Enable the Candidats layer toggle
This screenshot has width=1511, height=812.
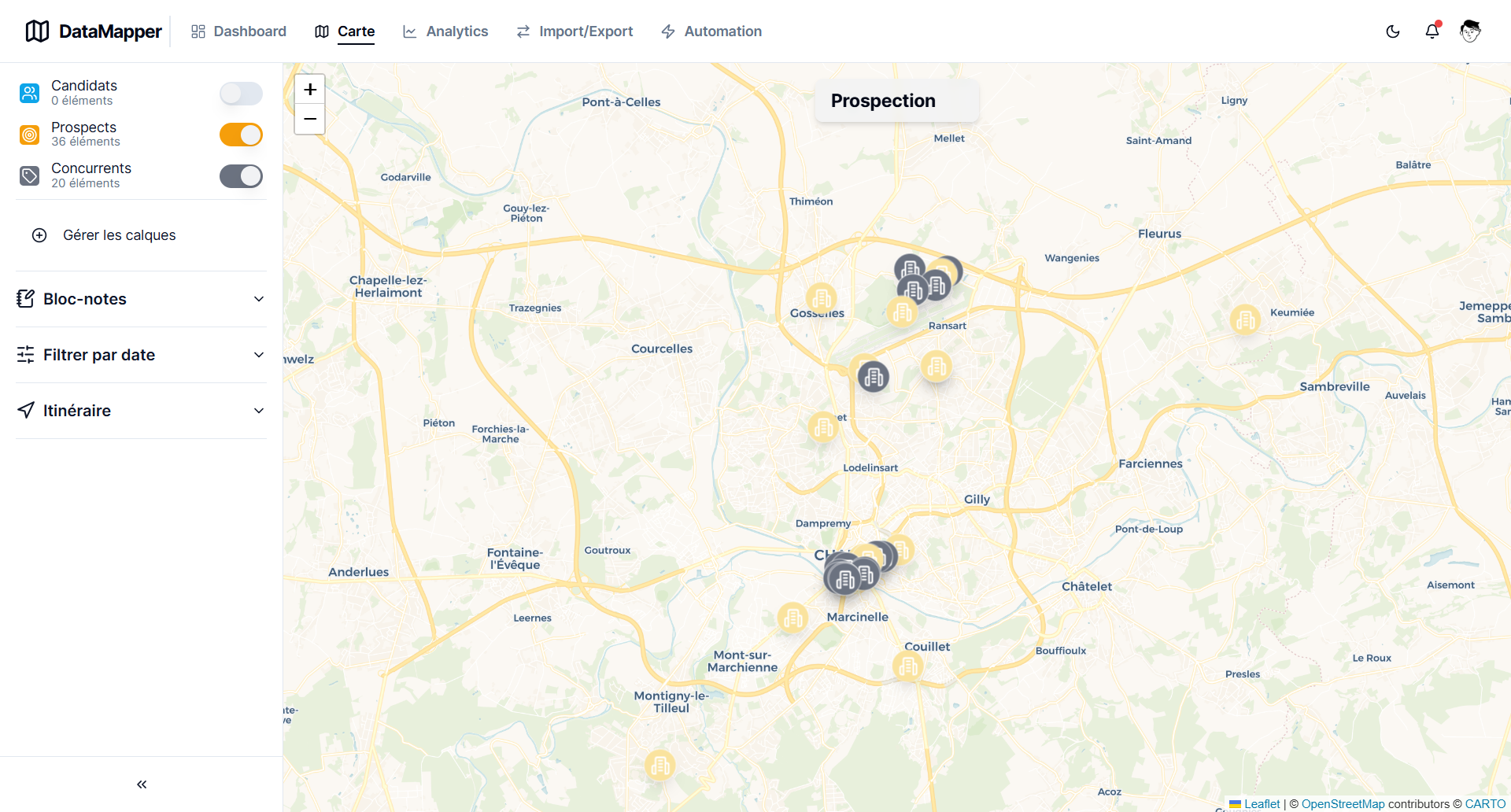point(241,93)
